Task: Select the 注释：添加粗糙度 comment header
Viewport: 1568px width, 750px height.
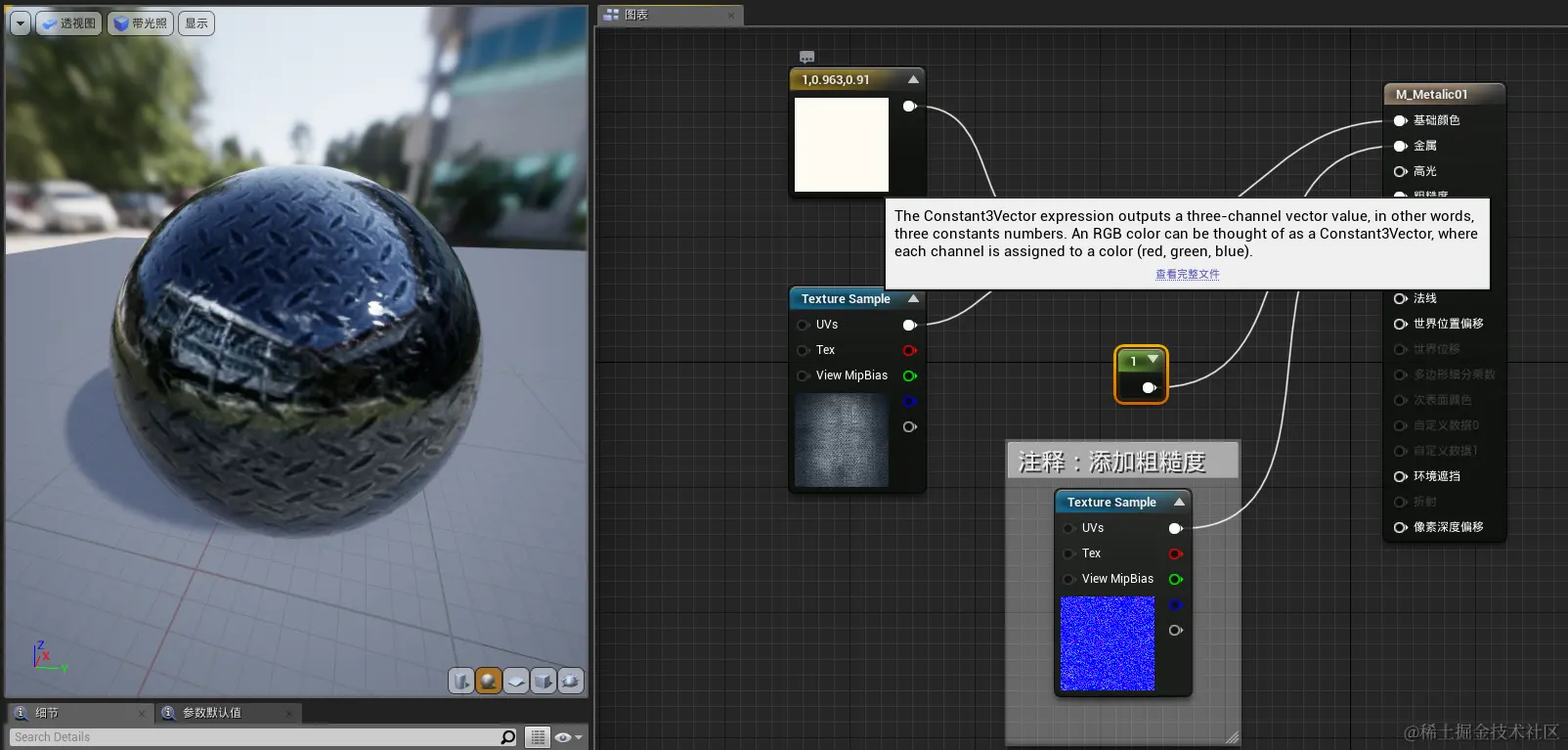Action: pyautogui.click(x=1122, y=461)
